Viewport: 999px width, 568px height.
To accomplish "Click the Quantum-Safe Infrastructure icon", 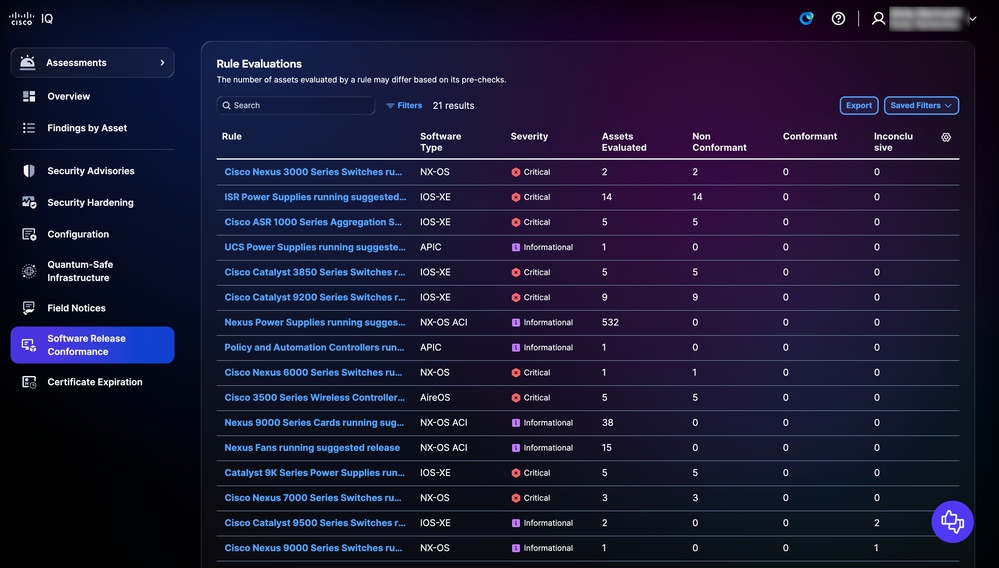I will 29,271.
